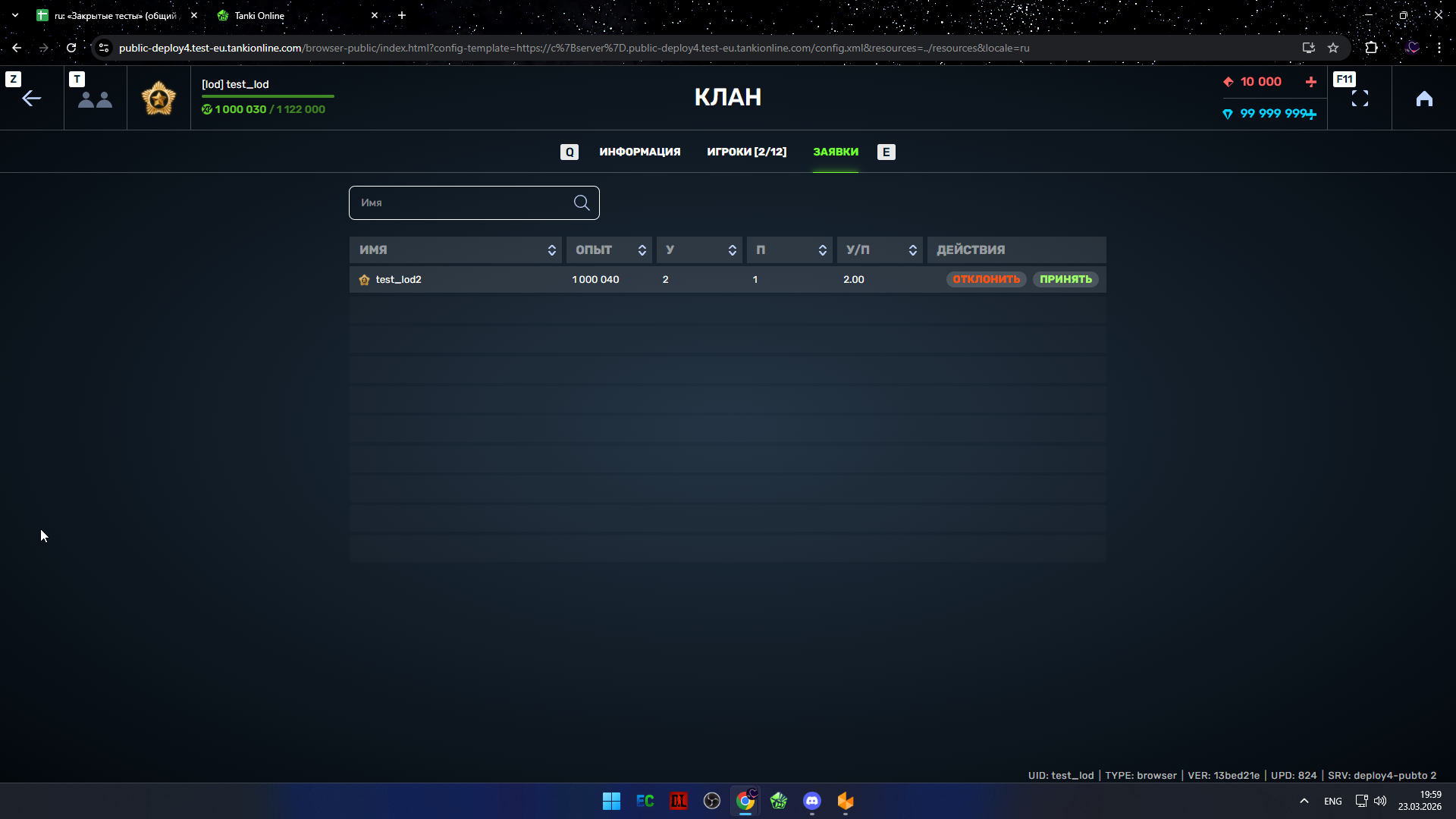
Task: Click the red plus to add rubies
Action: (x=1310, y=82)
